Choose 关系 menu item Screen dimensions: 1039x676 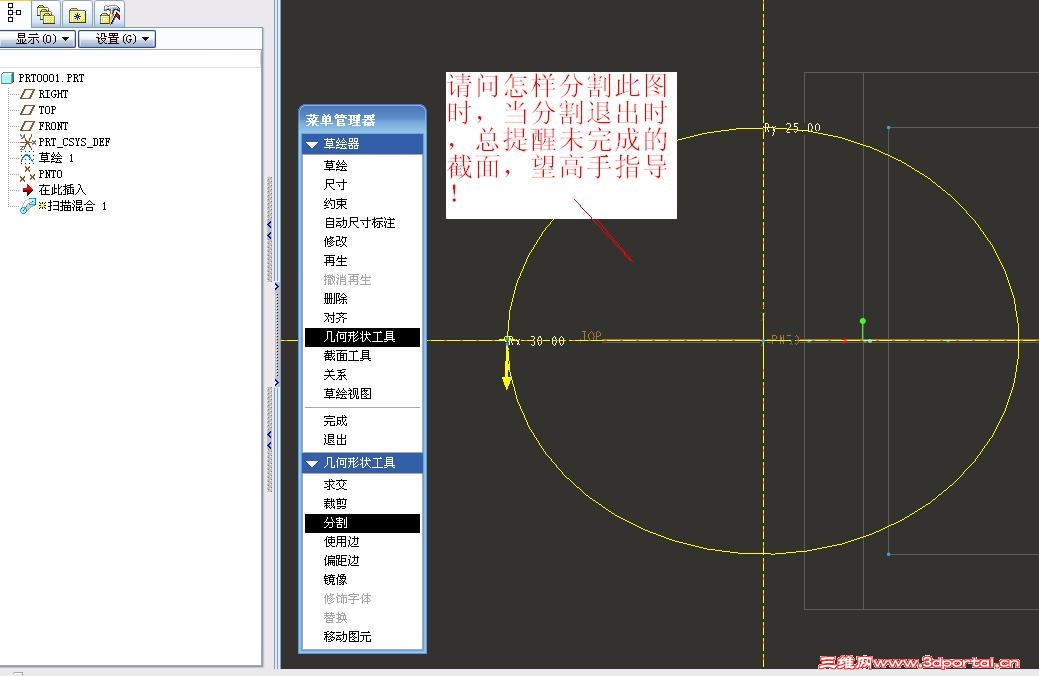[335, 375]
